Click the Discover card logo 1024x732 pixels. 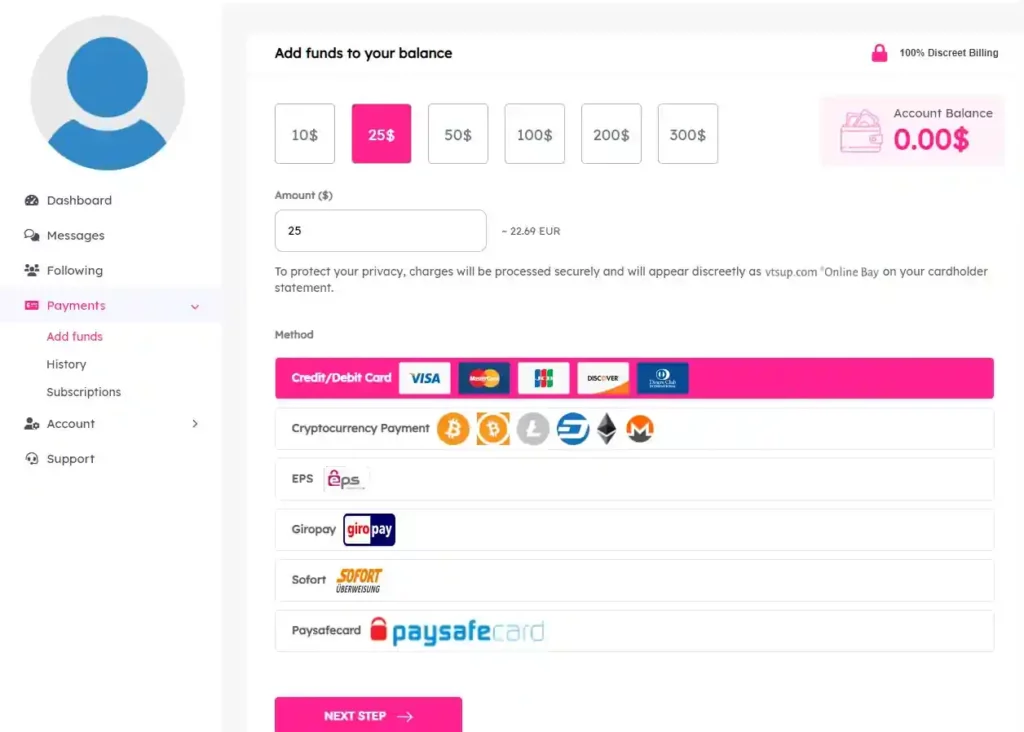(603, 378)
